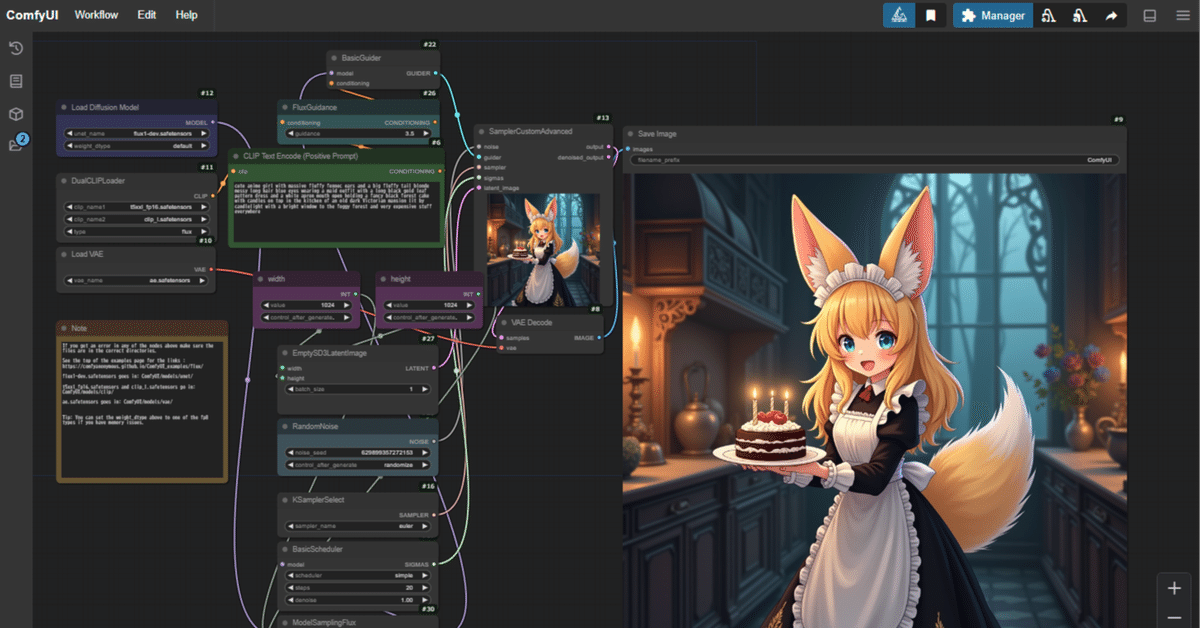Click the second vacuum cleaner icon before share arrow

tap(1079, 15)
